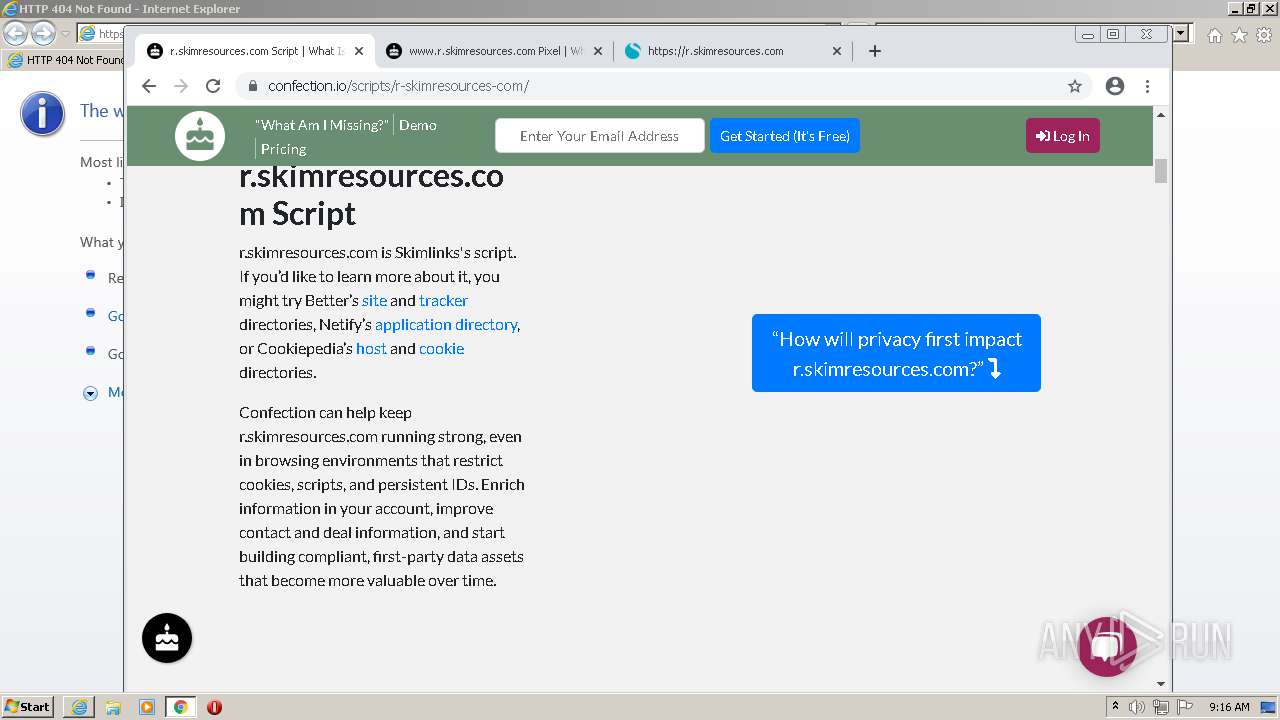Open Chrome's three-dot menu
The image size is (1280, 720).
point(1148,86)
